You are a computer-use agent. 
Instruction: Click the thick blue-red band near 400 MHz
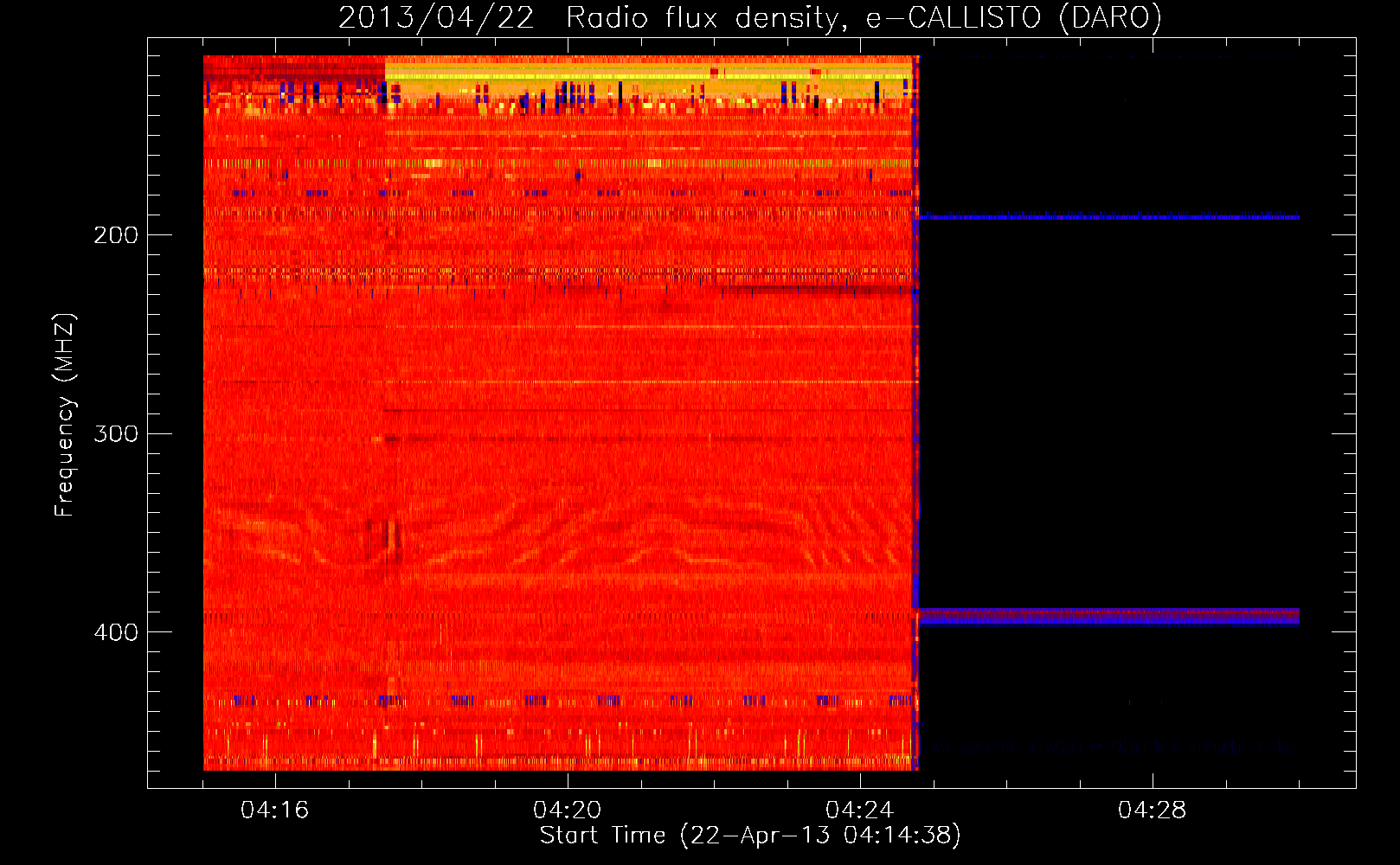[x=1108, y=617]
